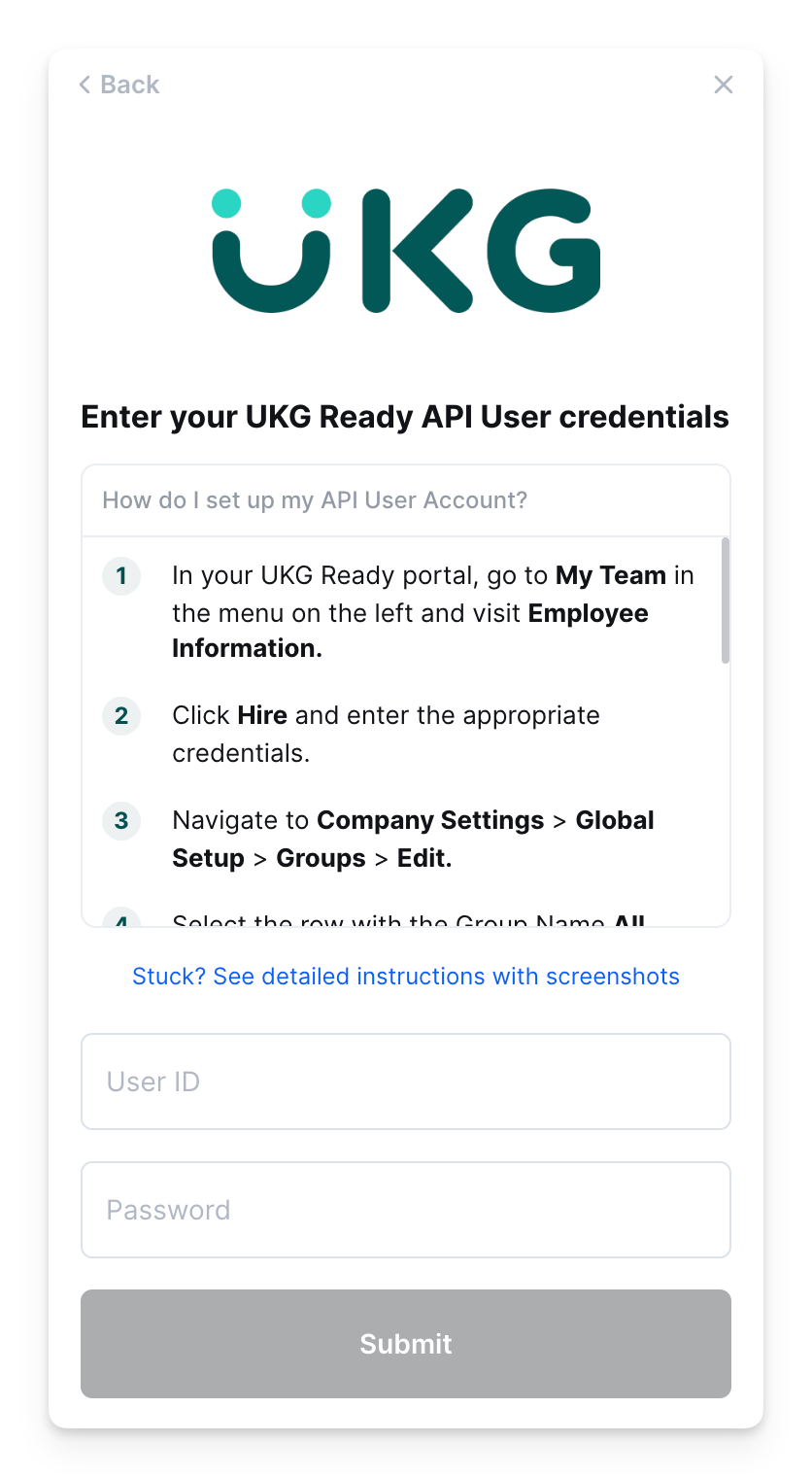Click the bold Hire text in step 2
Viewport: 812px width, 1477px height.
coord(262,715)
